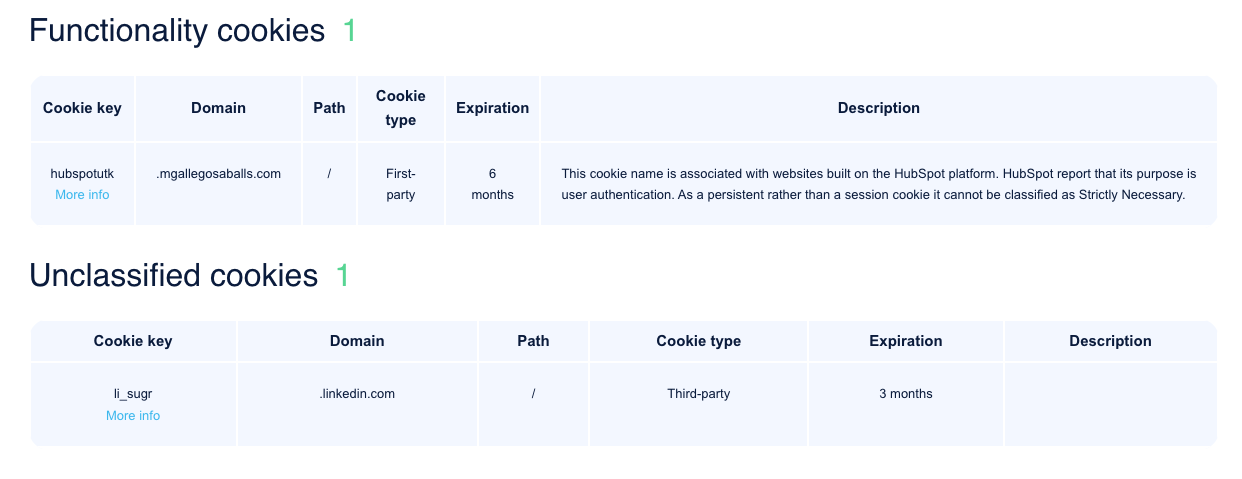Select the li_sugr cookie key text

[133, 394]
